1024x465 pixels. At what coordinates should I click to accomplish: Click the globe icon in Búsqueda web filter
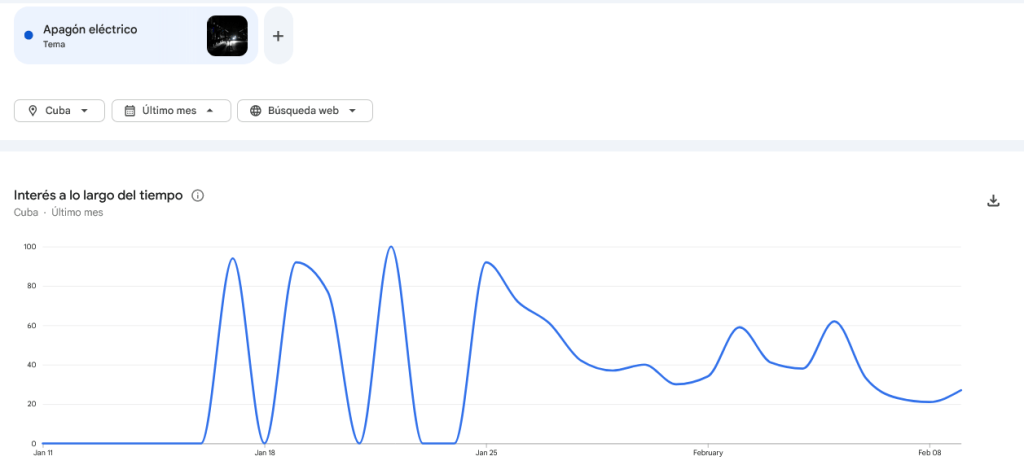coord(256,111)
